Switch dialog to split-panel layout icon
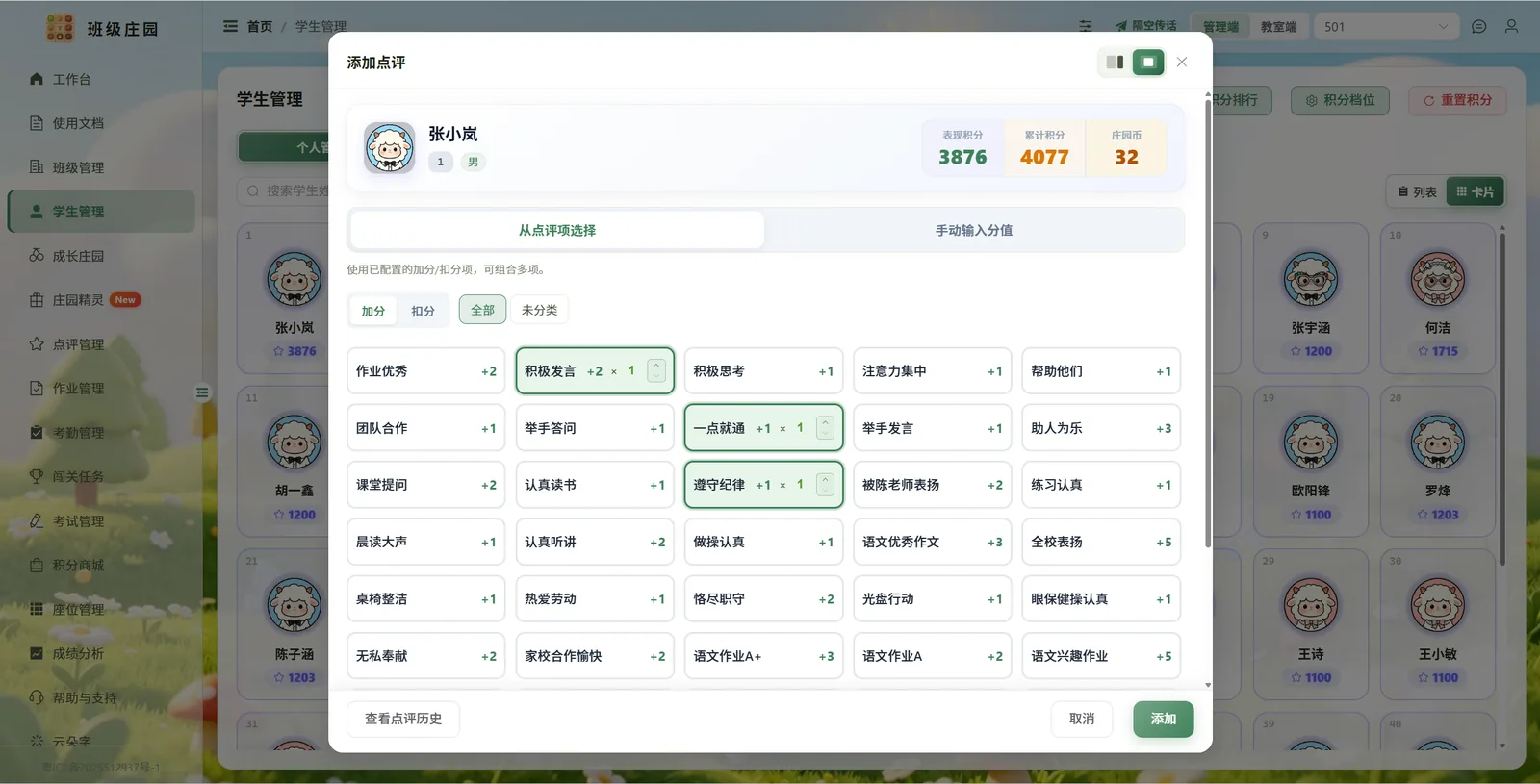1540x784 pixels. pos(1115,63)
